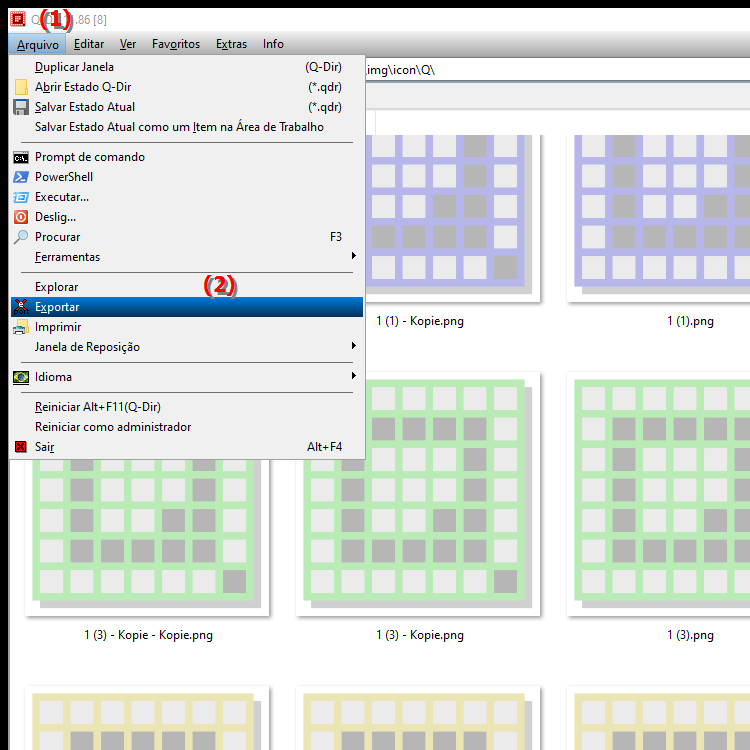Click the printer icon for Imprimir
The image size is (750, 750).
pos(21,327)
